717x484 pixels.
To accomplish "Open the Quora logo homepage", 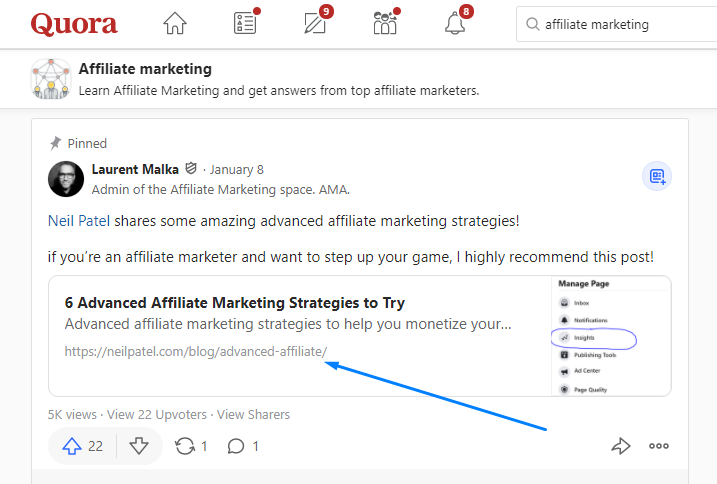I will click(74, 24).
